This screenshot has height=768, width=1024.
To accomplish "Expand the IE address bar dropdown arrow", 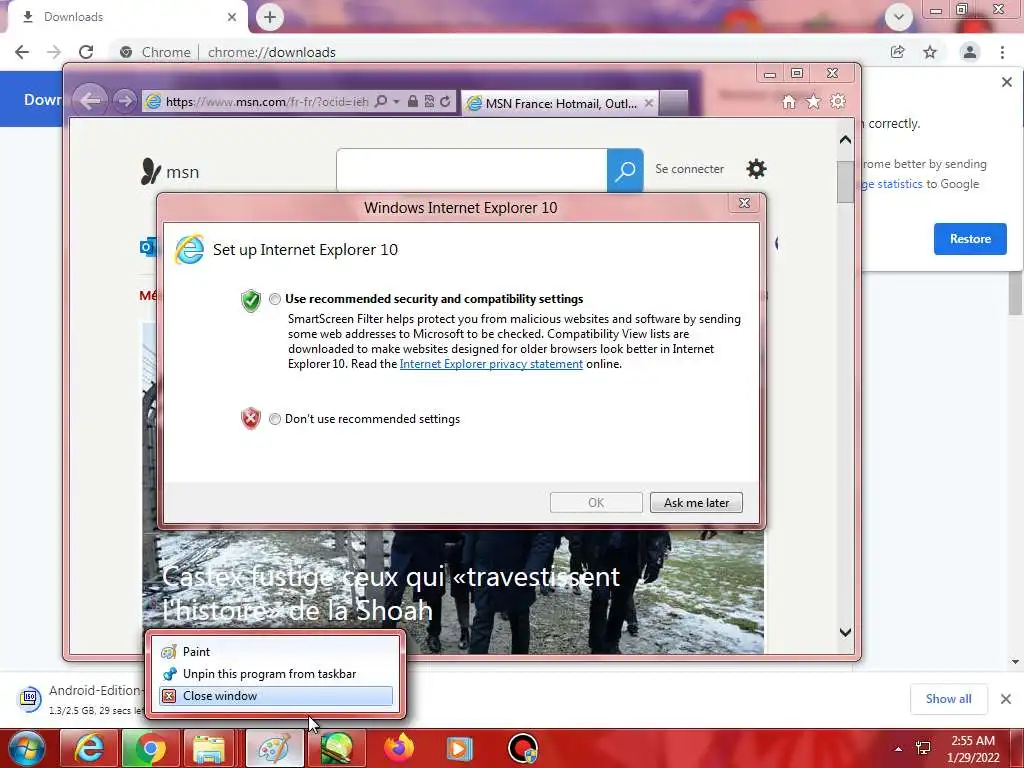I will [396, 102].
